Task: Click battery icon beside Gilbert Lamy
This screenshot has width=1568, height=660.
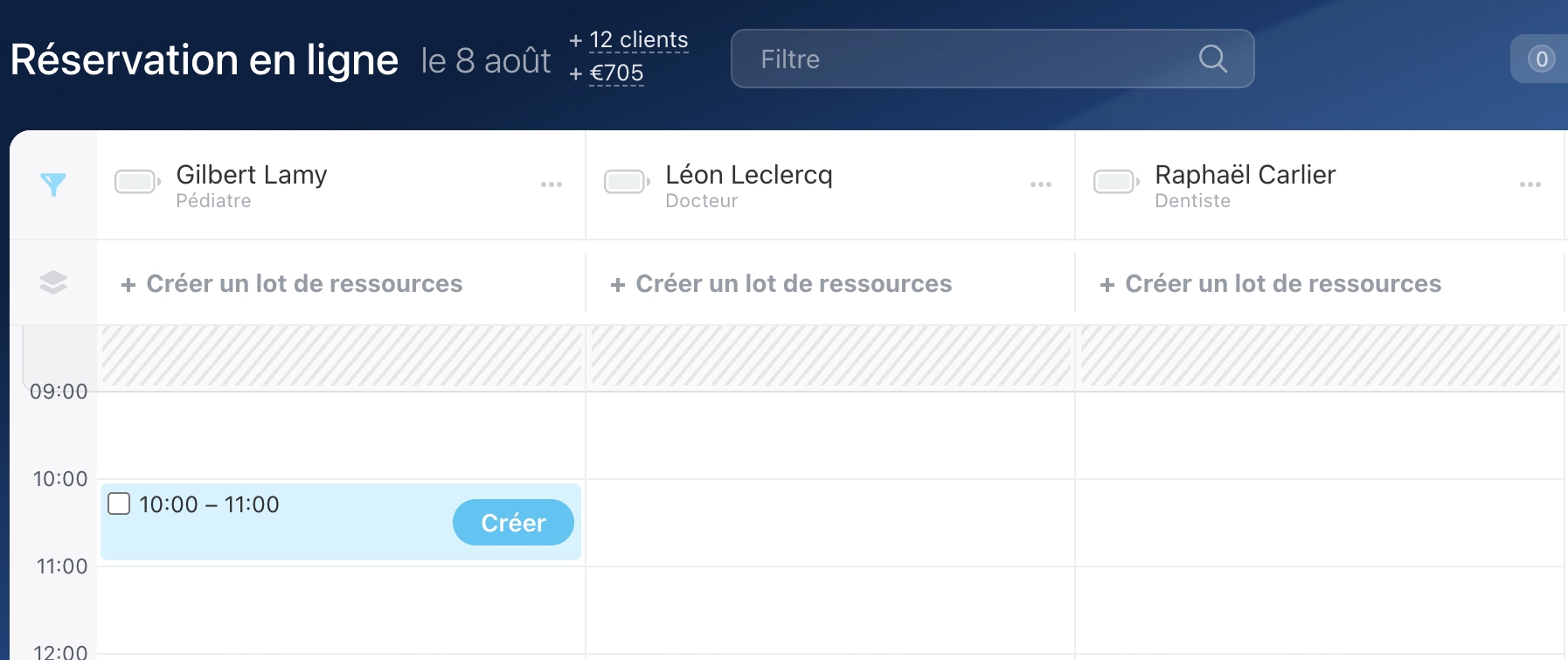Action: 137,182
